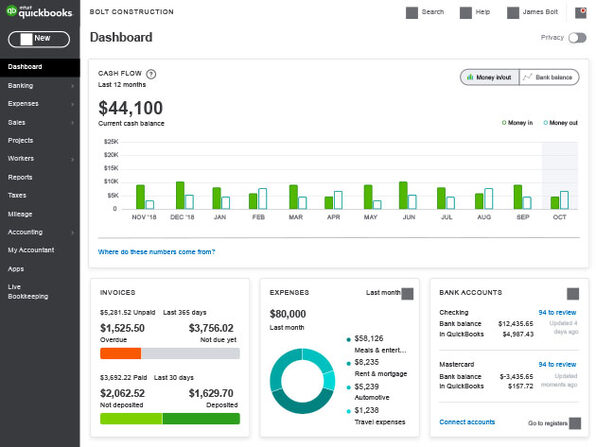Click the Go to registers text
The height and width of the screenshot is (447, 596).
(x=548, y=423)
